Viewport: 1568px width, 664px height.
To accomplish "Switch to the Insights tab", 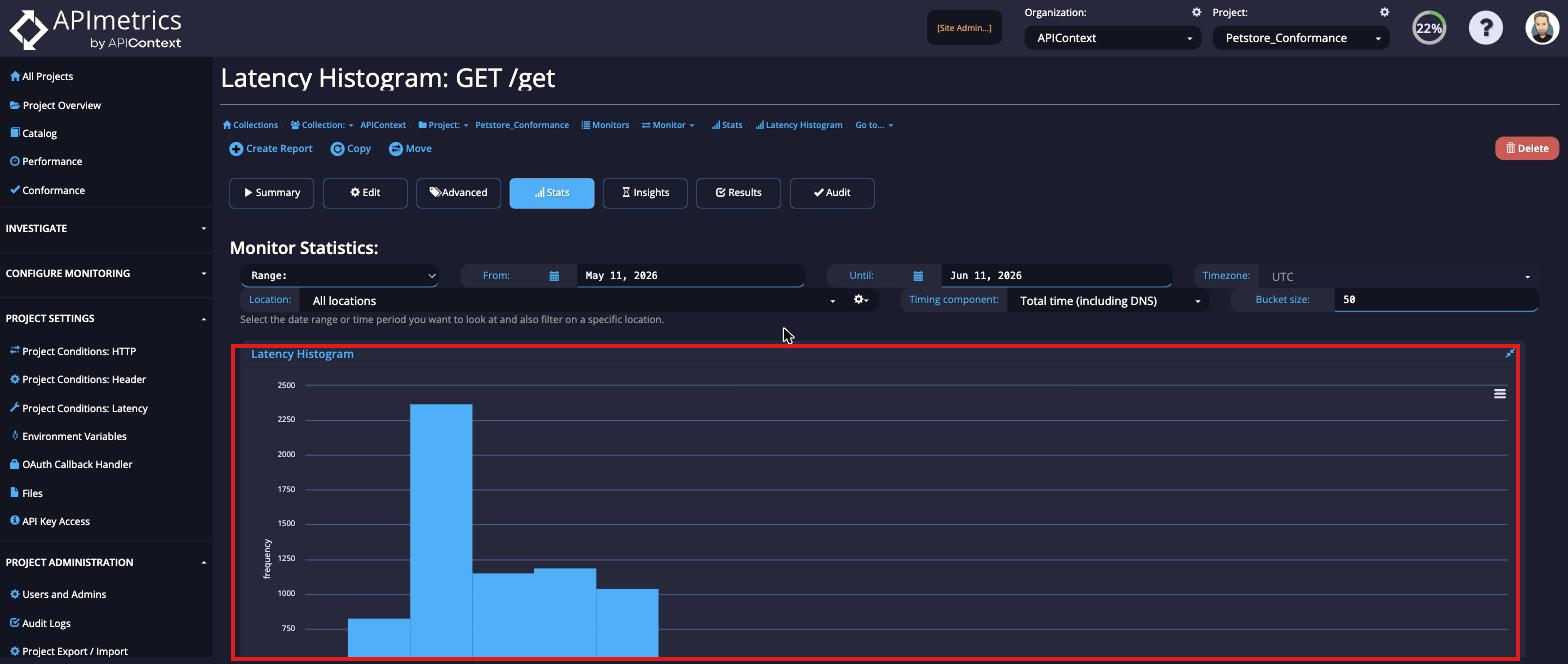I will 645,193.
